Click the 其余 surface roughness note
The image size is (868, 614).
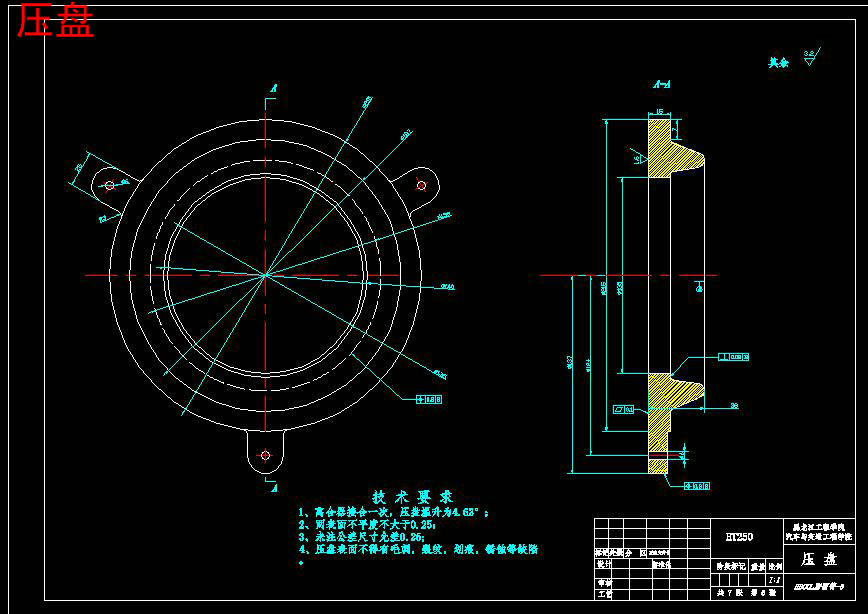778,63
